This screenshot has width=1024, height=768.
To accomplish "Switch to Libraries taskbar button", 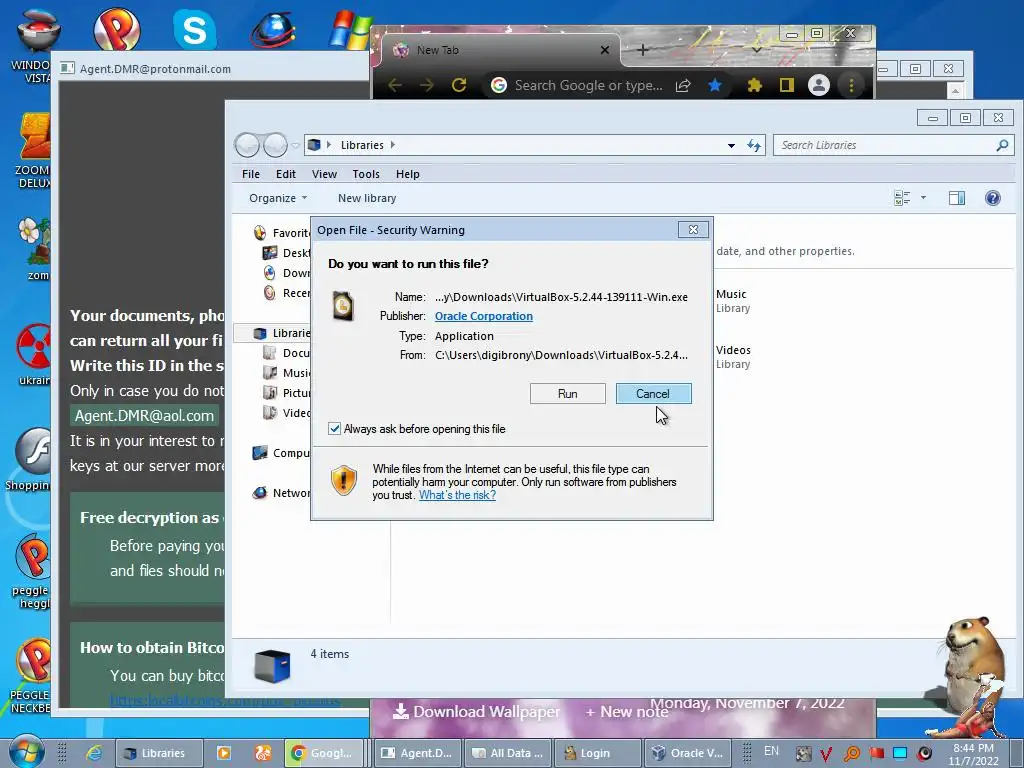I will [159, 753].
